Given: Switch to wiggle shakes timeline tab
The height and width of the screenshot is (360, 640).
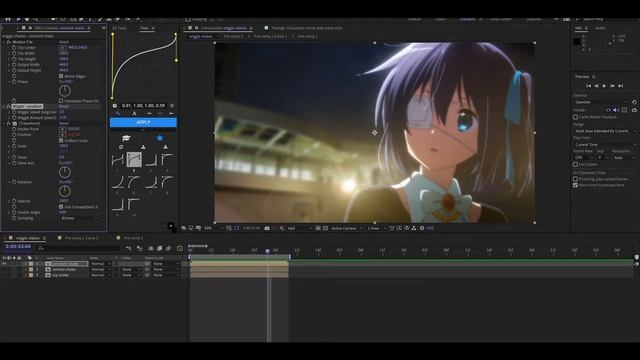Looking at the screenshot, I should pyautogui.click(x=28, y=238).
